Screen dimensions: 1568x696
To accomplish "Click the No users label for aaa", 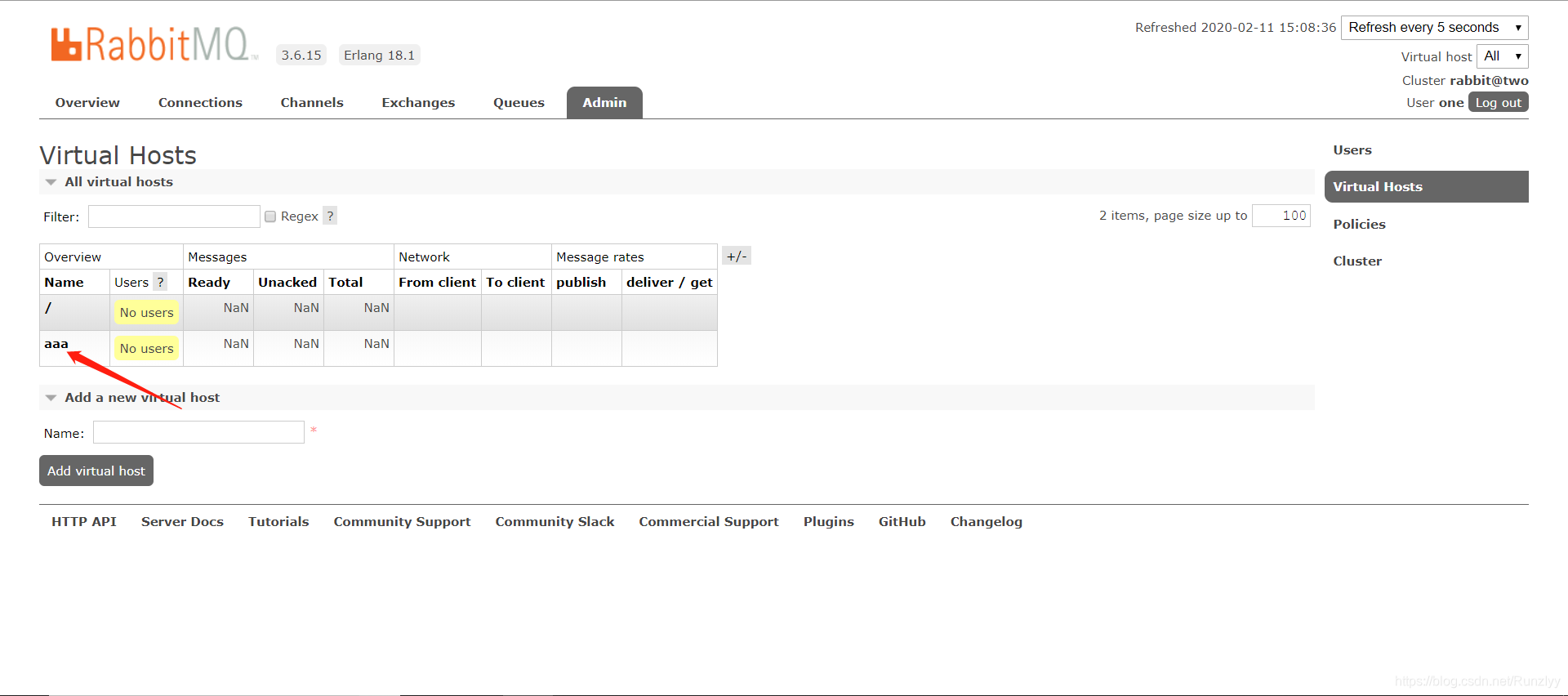I will tap(147, 348).
